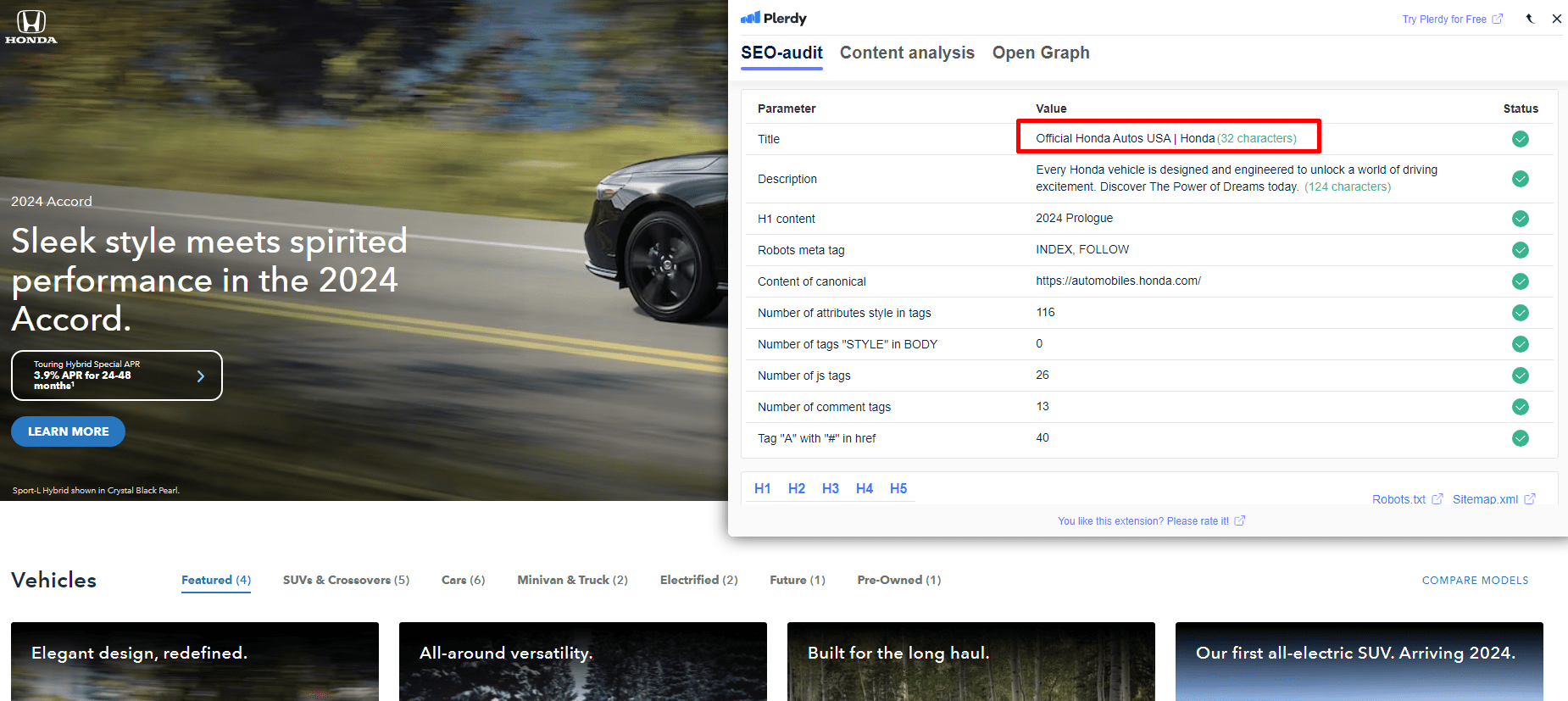Close the Plerdy panel

pos(1557,19)
